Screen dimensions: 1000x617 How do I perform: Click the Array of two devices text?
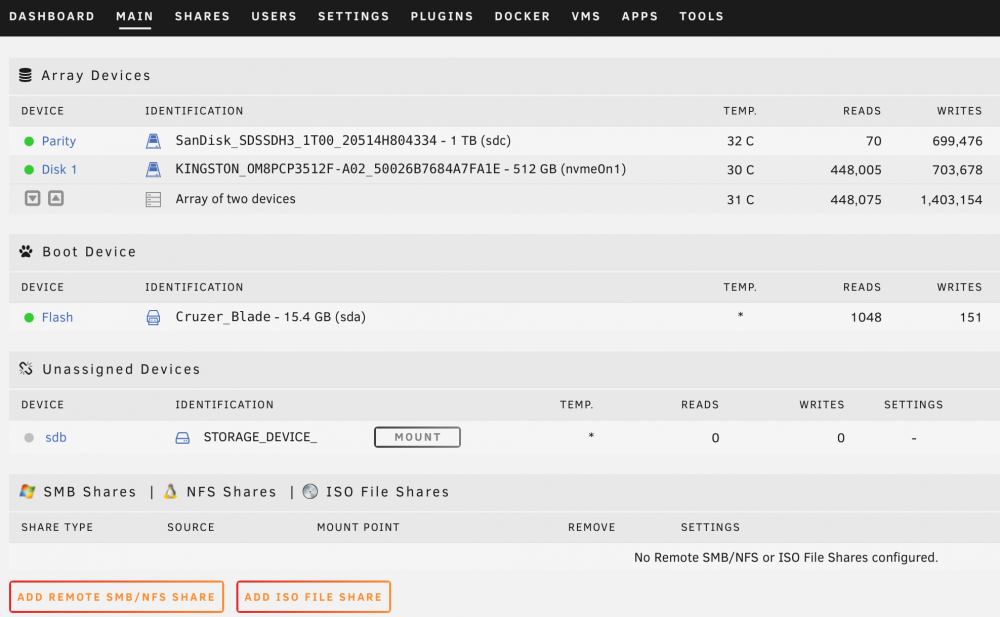coord(235,198)
